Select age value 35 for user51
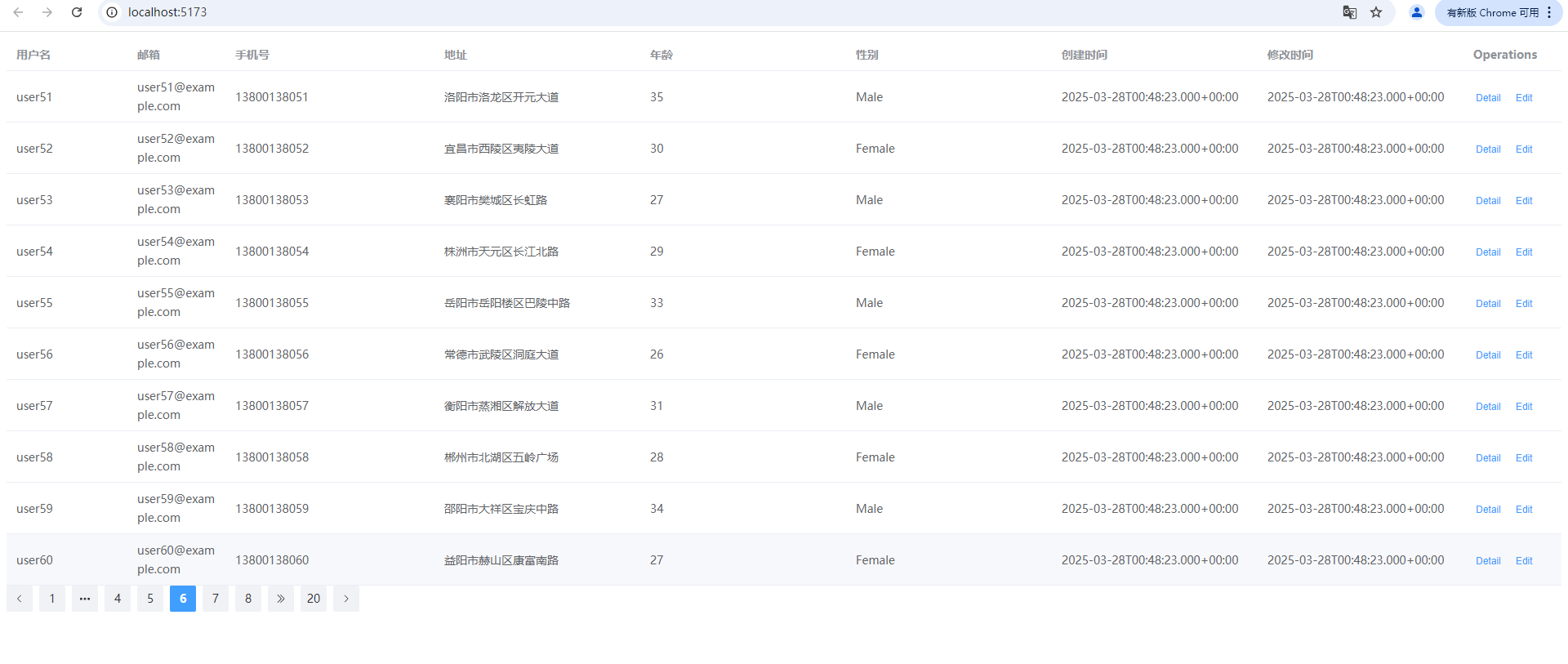 point(657,97)
